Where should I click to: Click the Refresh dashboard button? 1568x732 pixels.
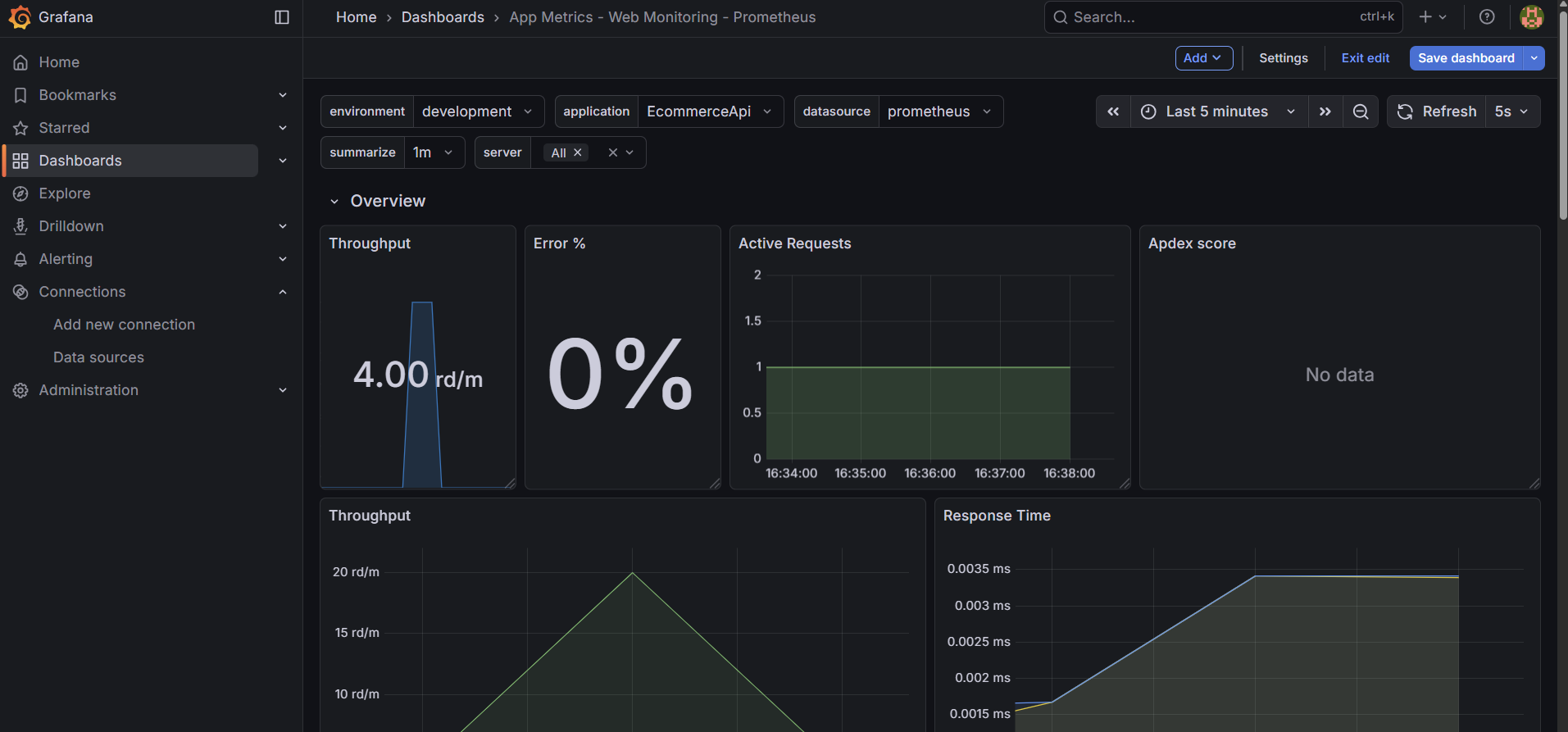1437,111
